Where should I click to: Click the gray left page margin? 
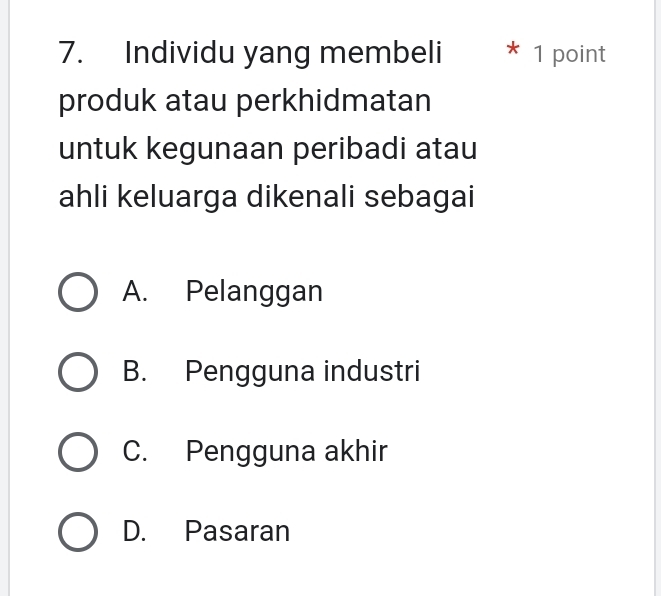[4, 298]
